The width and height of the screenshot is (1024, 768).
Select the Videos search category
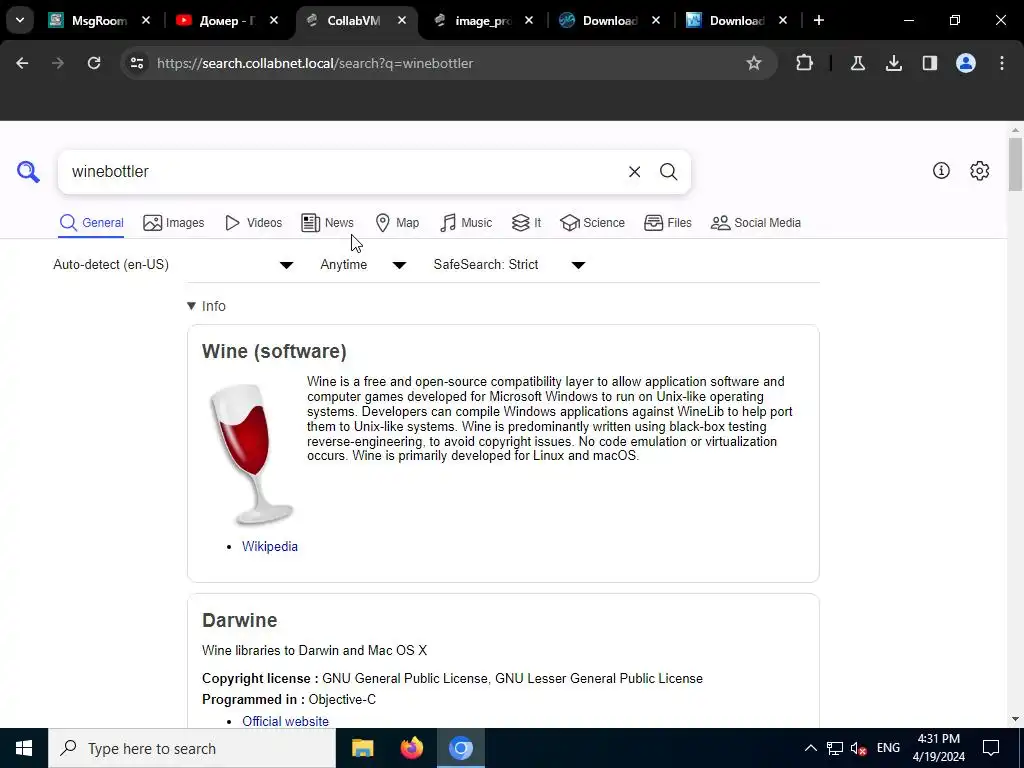tap(253, 223)
